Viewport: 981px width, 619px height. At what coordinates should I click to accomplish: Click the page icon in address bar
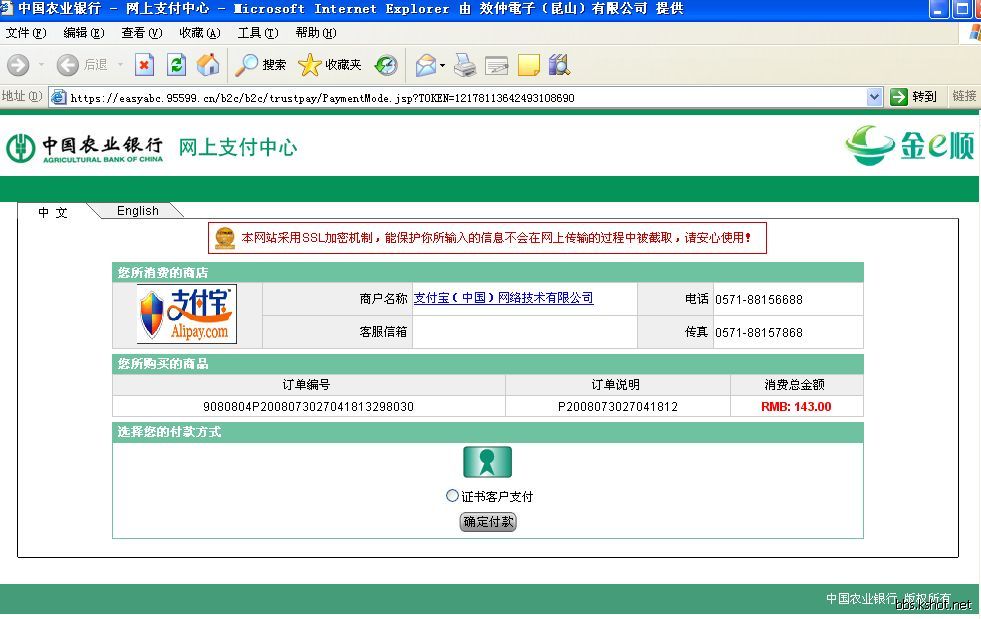tap(59, 97)
